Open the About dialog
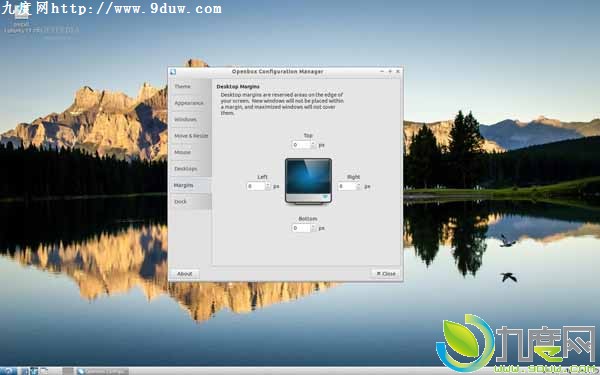Image resolution: width=600 pixels, height=375 pixels. [x=184, y=274]
